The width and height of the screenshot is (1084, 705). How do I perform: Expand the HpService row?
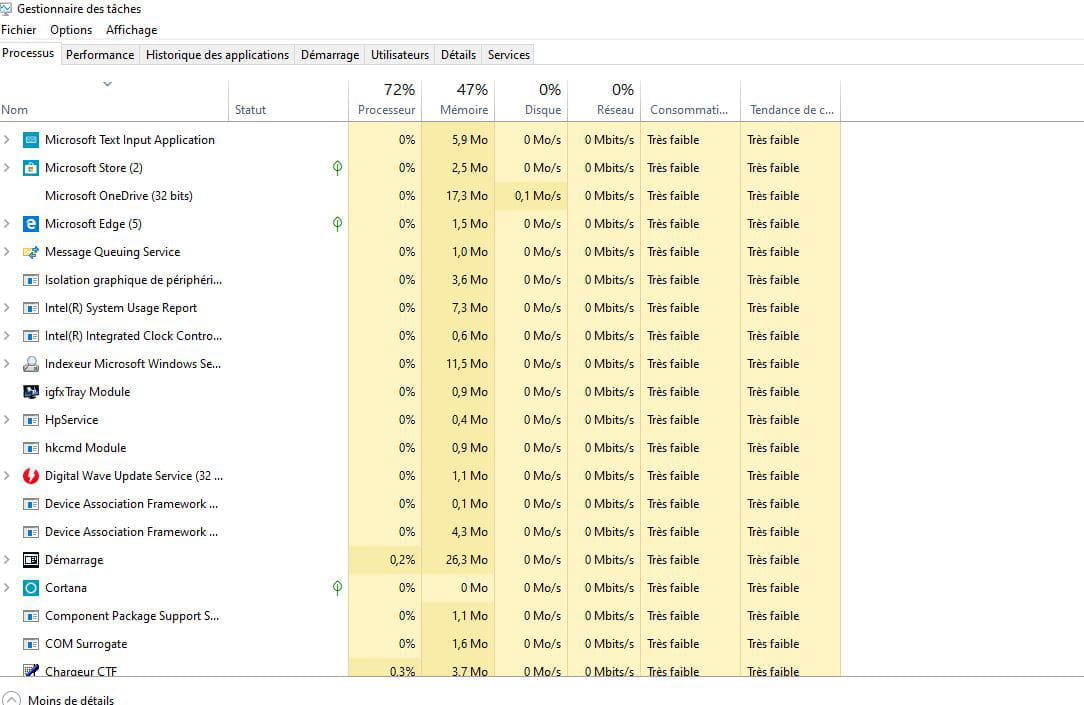[7, 420]
